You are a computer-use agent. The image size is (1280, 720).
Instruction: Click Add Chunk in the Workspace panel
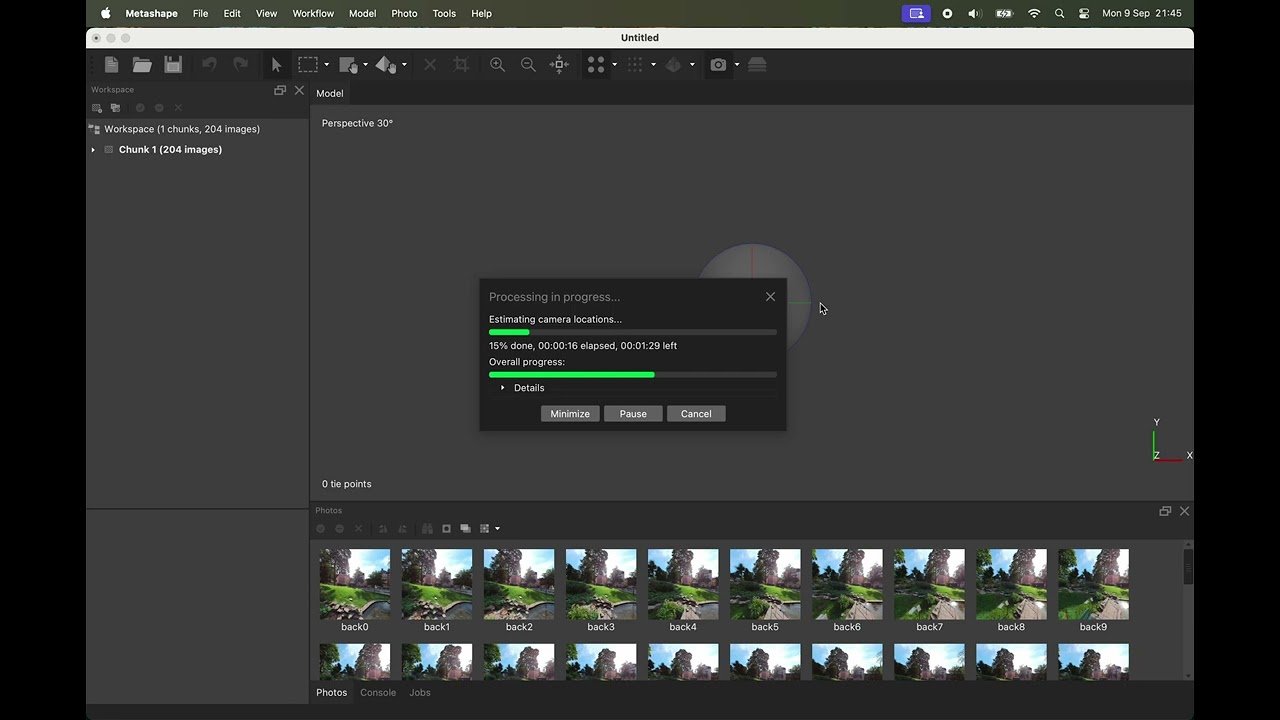tap(97, 108)
